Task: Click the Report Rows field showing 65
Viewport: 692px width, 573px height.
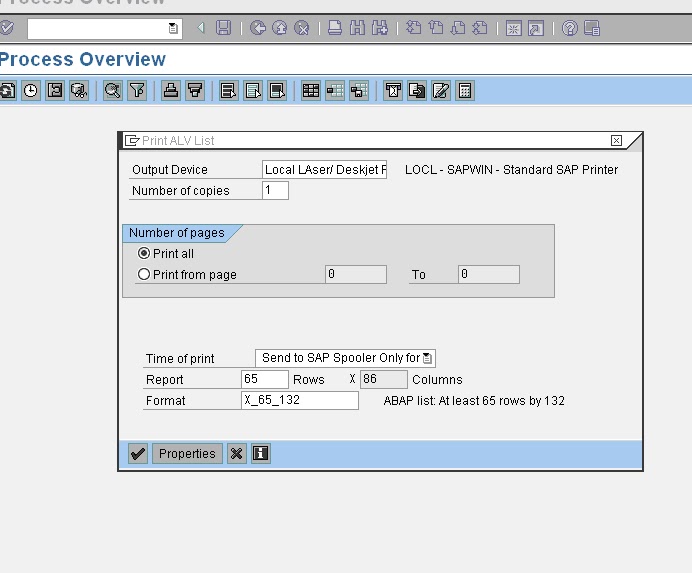Action: [265, 379]
